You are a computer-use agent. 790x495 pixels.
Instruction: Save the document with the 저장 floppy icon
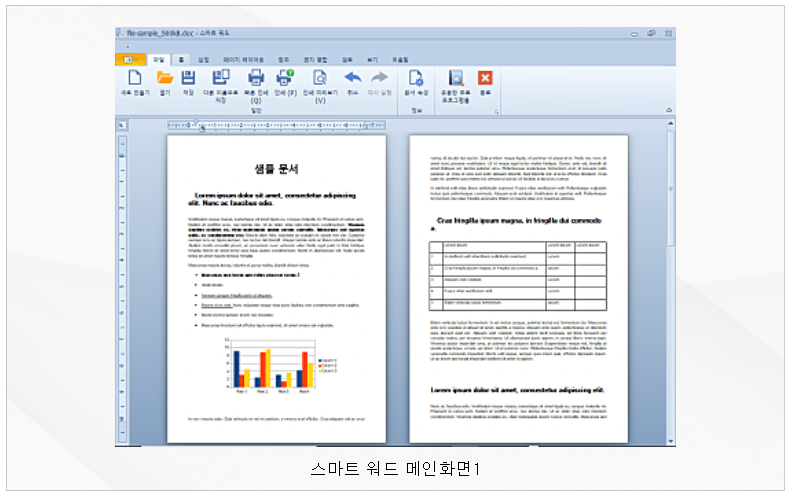tap(188, 78)
